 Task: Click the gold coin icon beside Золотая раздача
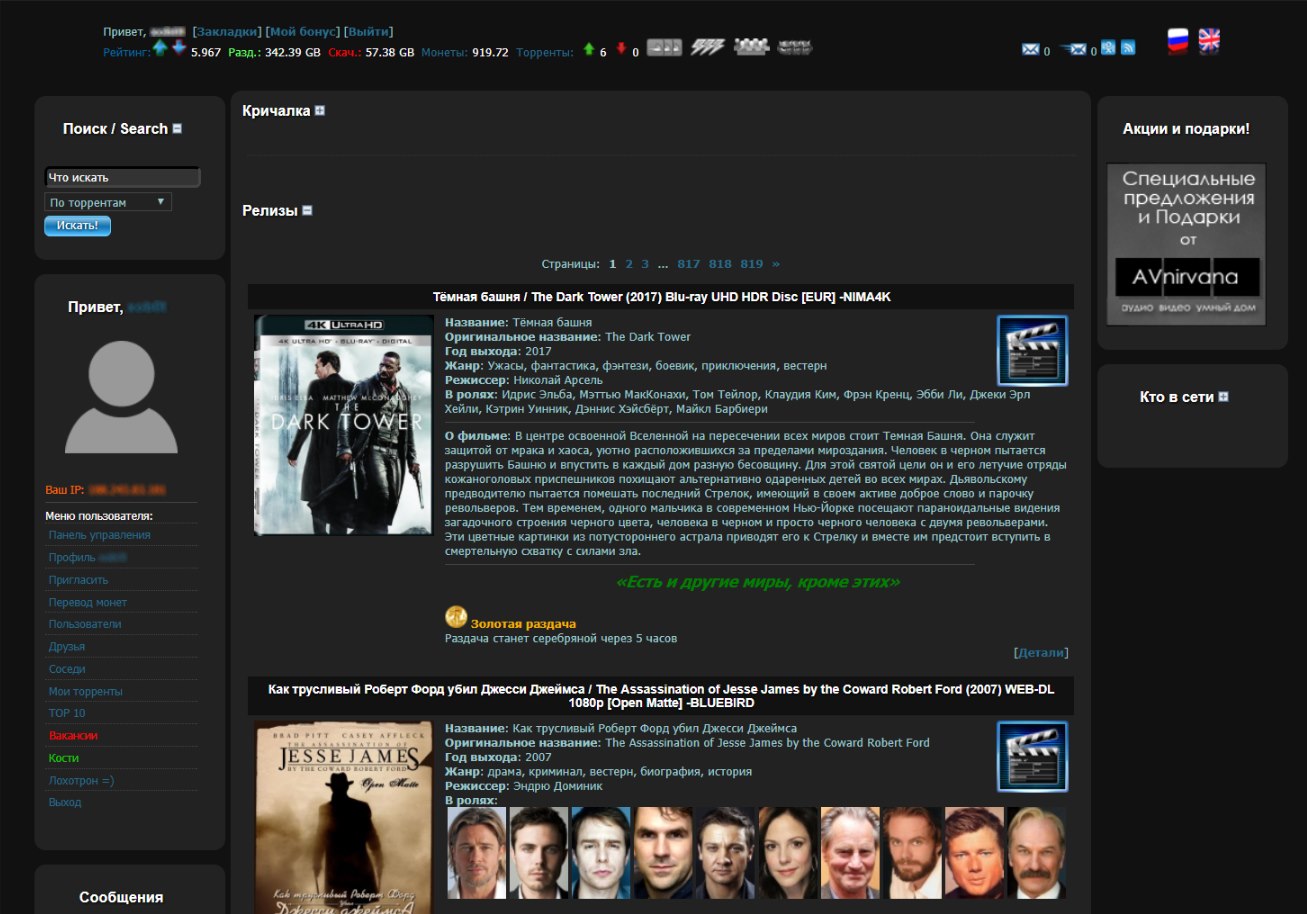(x=456, y=617)
